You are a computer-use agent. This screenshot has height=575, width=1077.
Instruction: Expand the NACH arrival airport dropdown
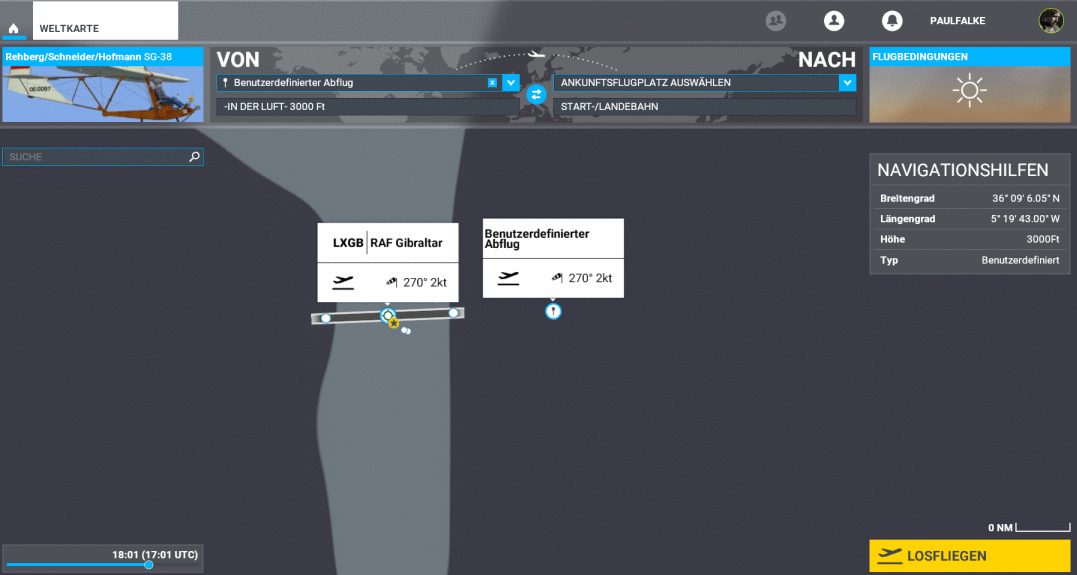(848, 83)
